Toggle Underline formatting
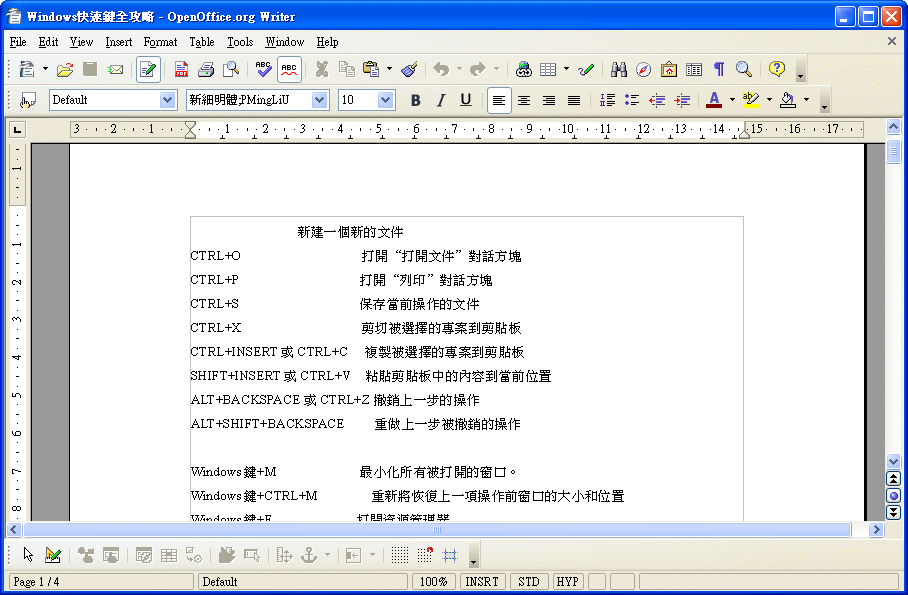 (x=466, y=100)
